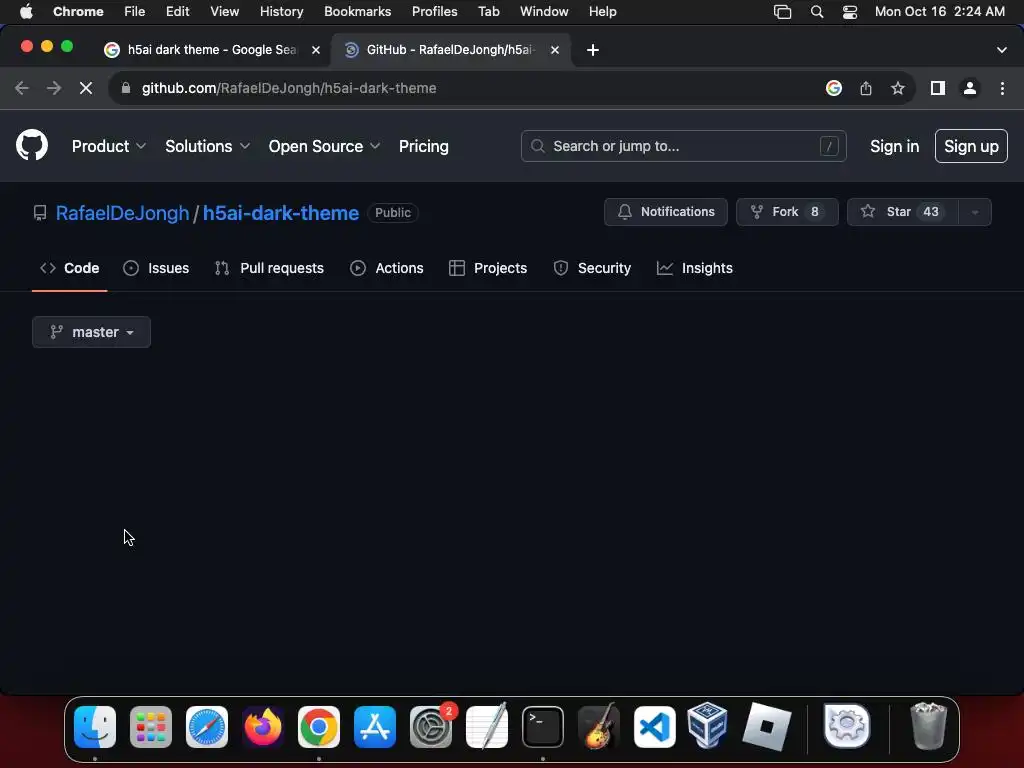Open Control Center in menu bar
The image size is (1024, 768).
(x=850, y=11)
